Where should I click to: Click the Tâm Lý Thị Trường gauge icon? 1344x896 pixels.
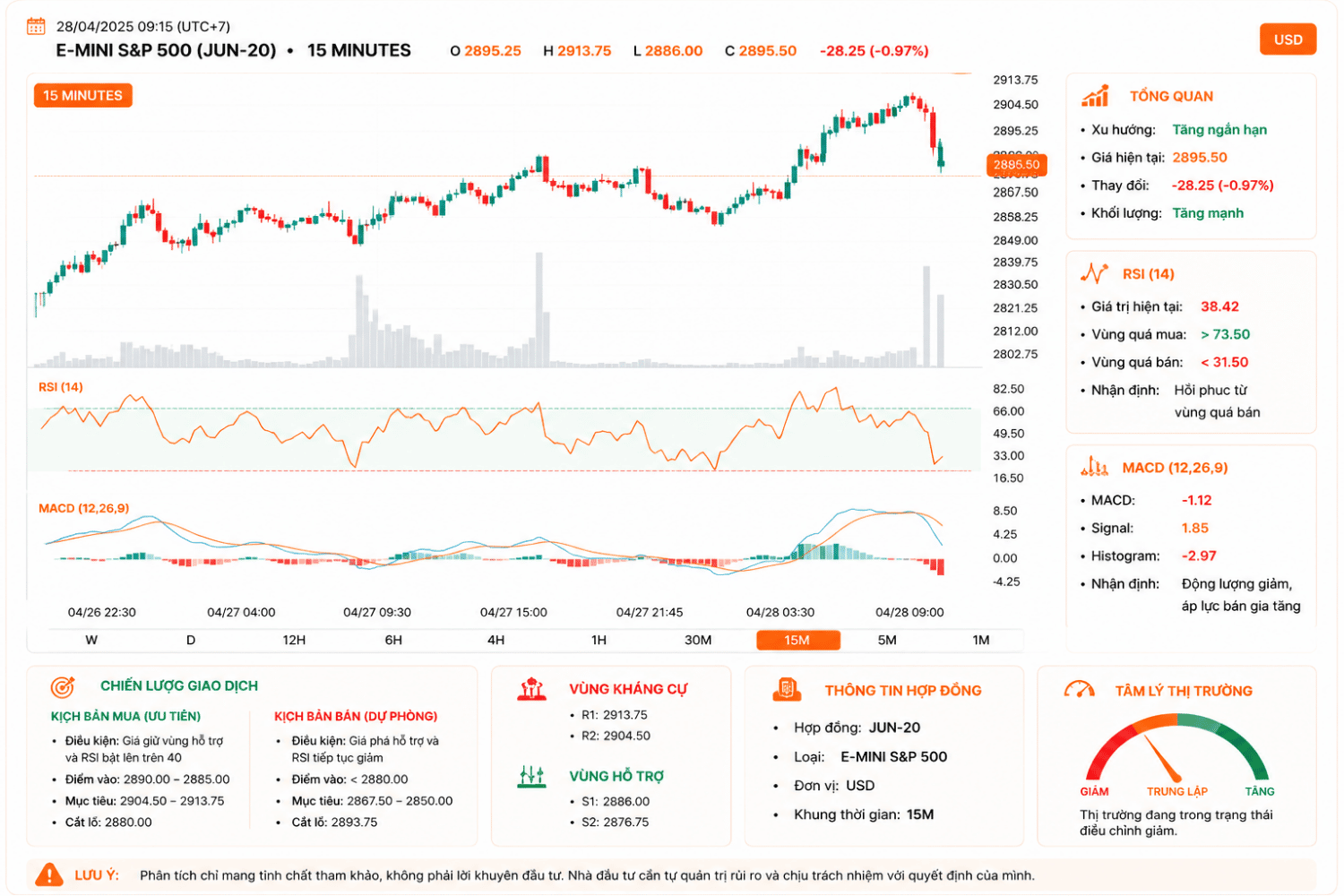(1080, 690)
